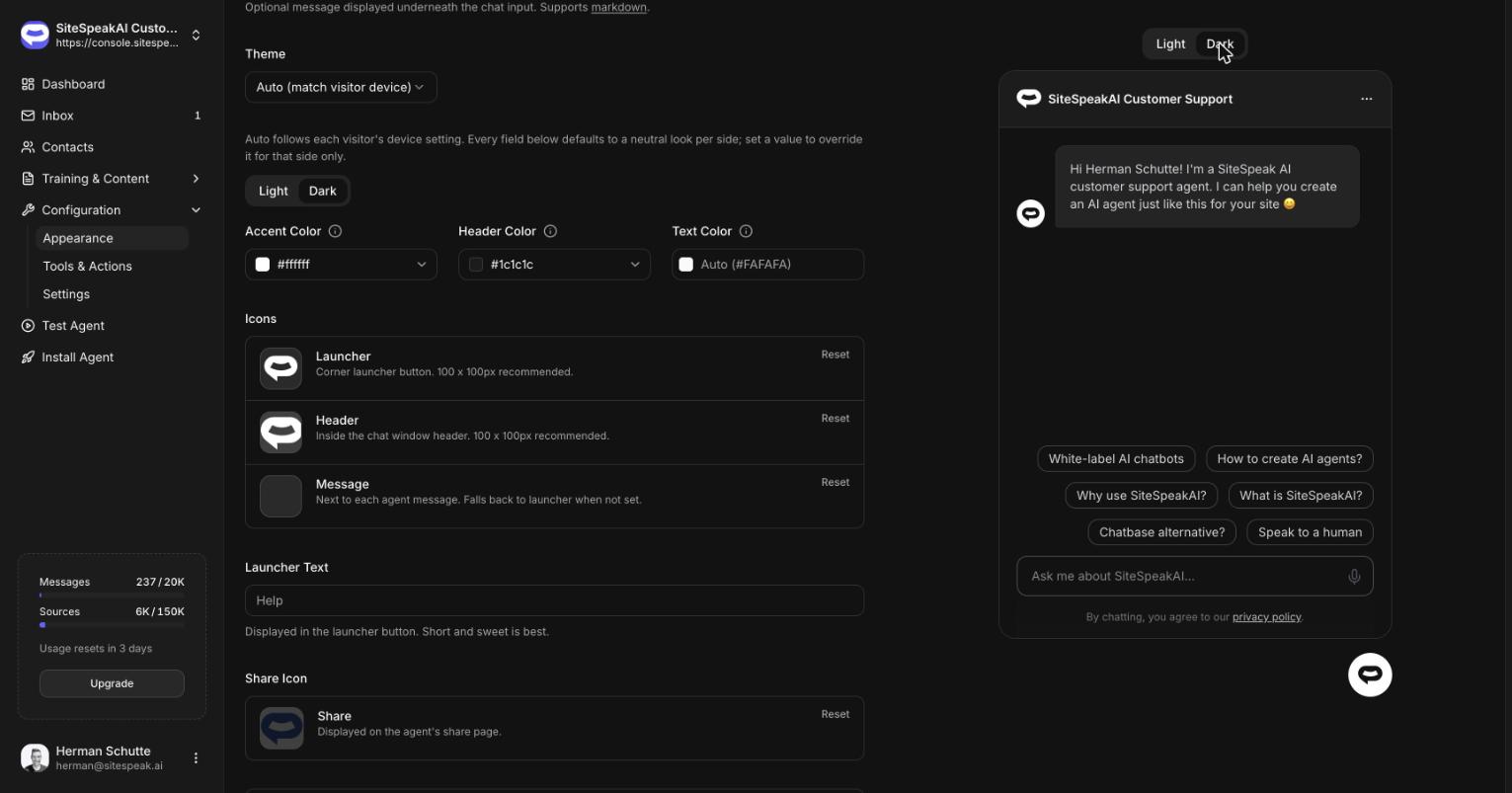Expand Training & Content chevron
The image size is (1512, 793).
point(196,179)
